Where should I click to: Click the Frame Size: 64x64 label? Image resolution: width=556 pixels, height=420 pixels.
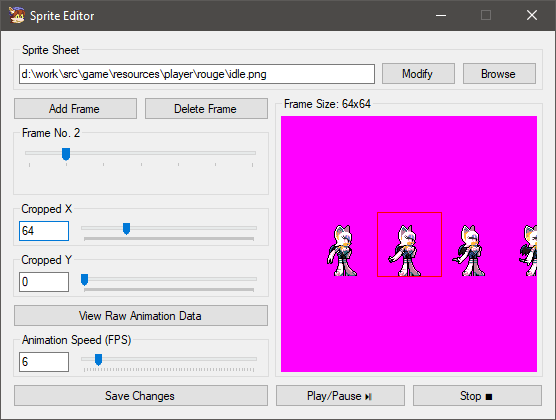pos(327,104)
